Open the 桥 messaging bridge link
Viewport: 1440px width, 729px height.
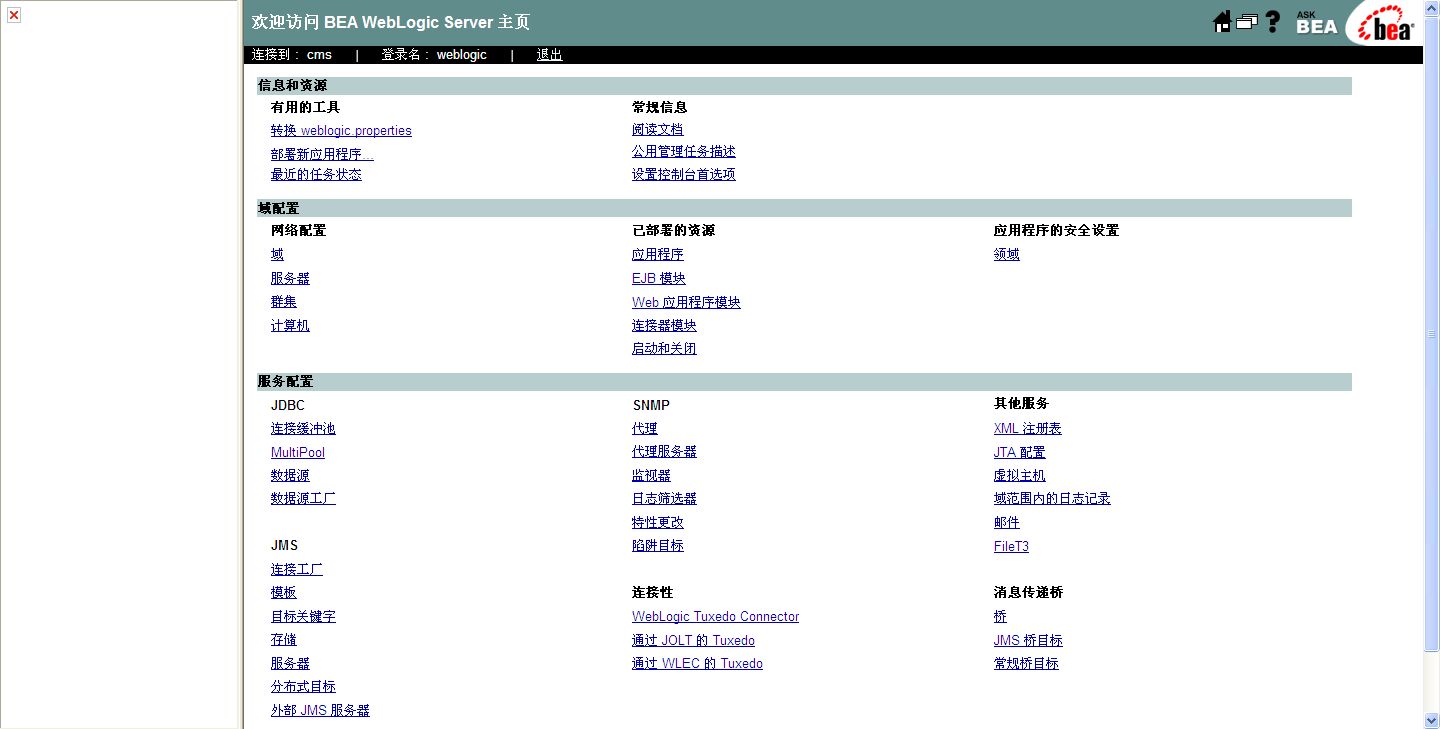[x=1000, y=617]
